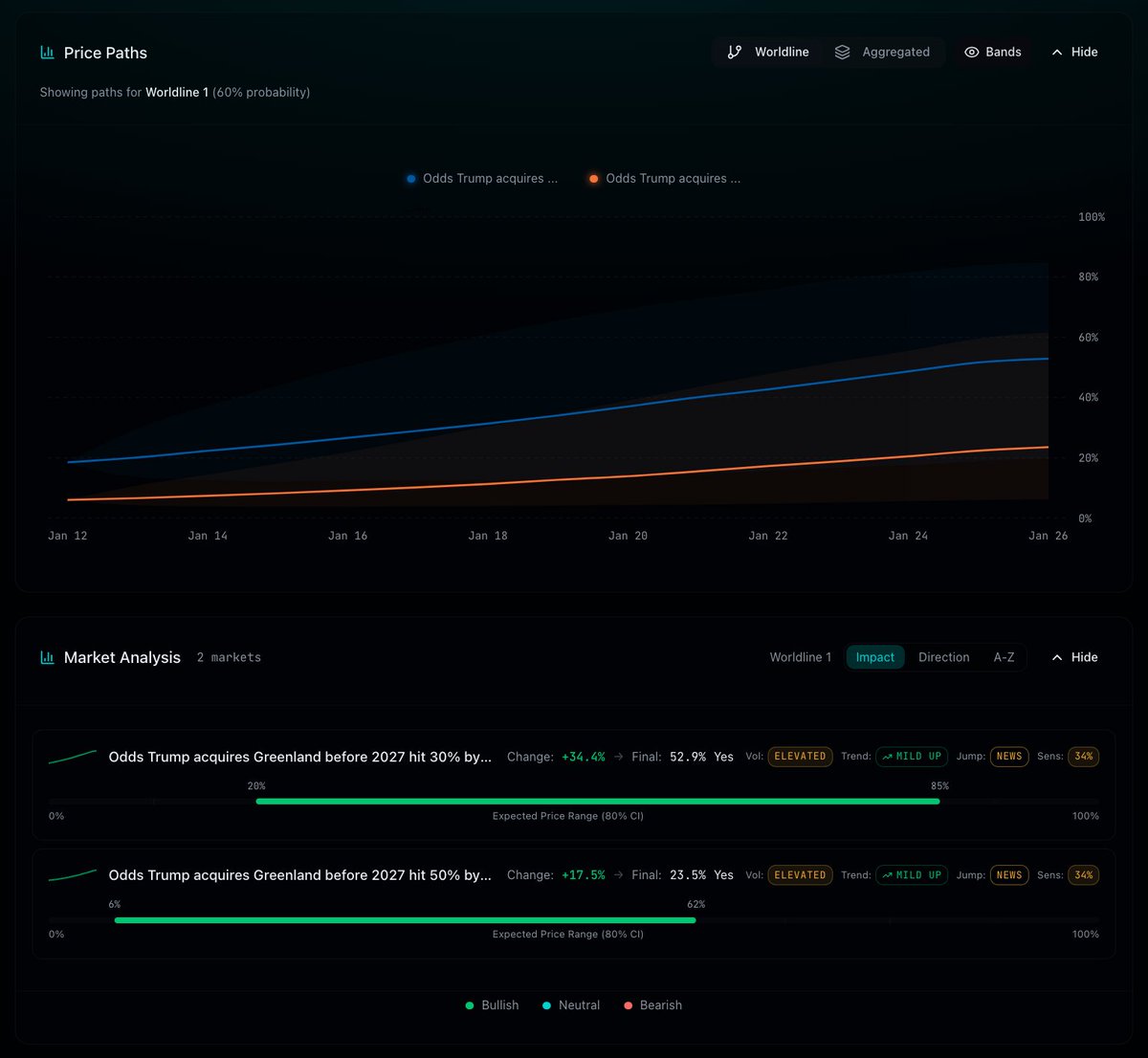
Task: Click green range bar spanning 6% to 62%
Action: (405, 920)
